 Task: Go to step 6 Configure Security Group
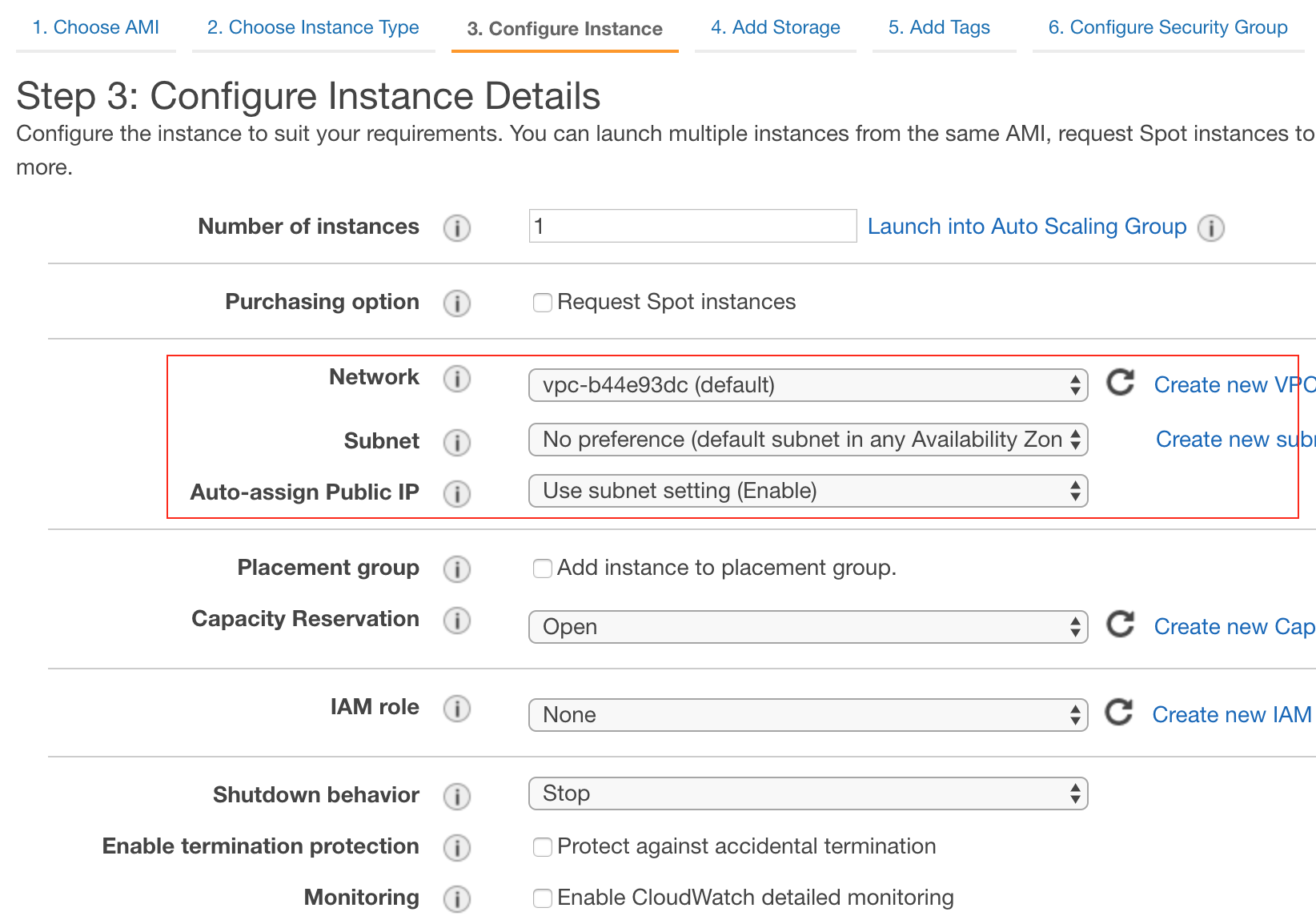click(1168, 27)
